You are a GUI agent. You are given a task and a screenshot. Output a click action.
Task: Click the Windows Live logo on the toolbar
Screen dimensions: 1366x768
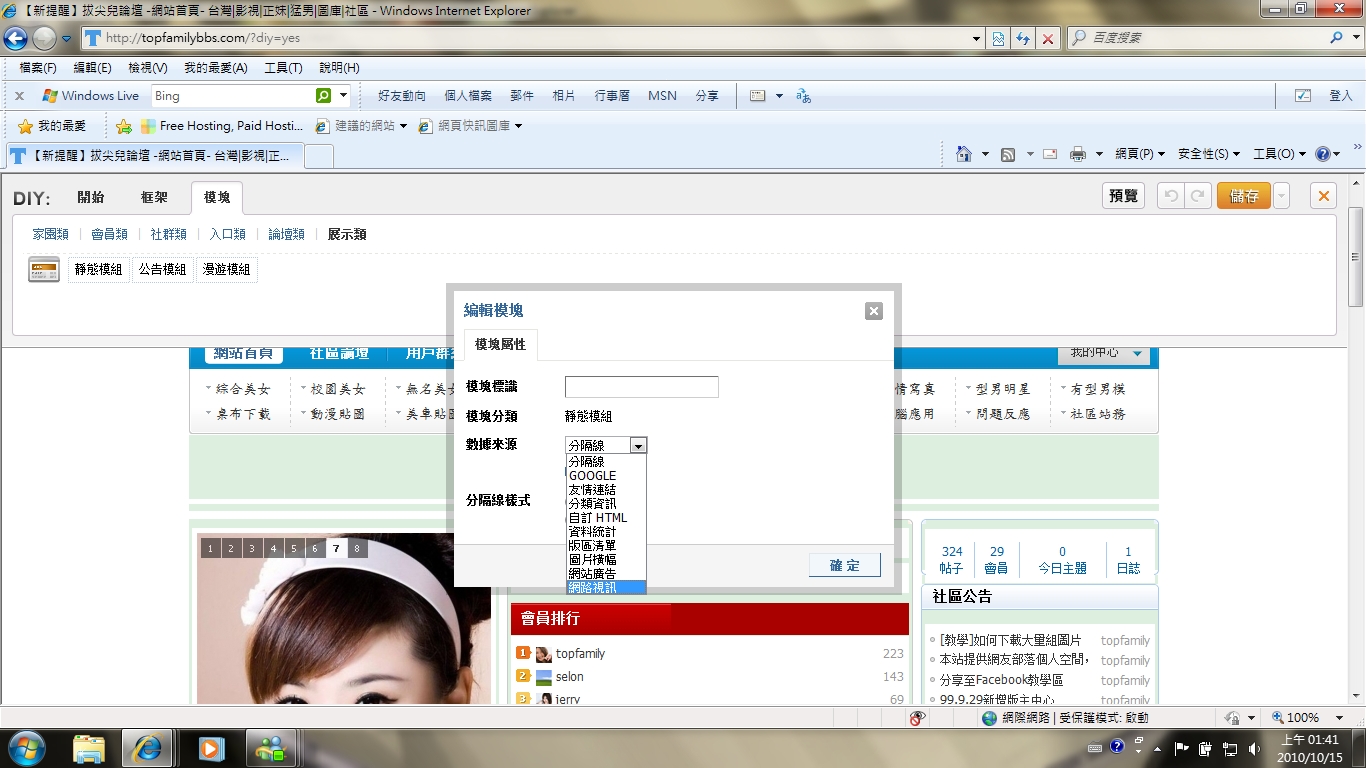point(91,96)
